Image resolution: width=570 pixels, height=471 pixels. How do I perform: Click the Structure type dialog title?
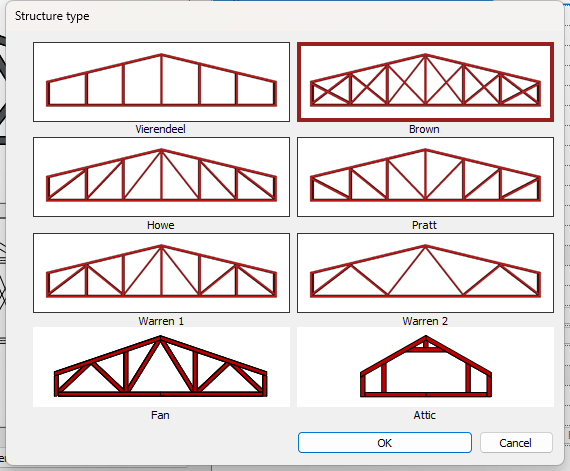pyautogui.click(x=52, y=16)
